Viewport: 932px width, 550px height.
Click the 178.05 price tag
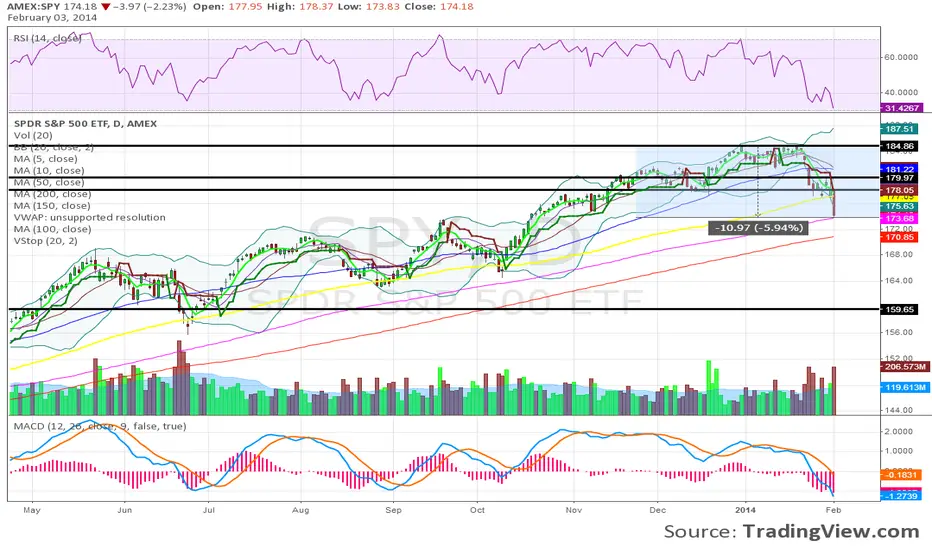[899, 190]
